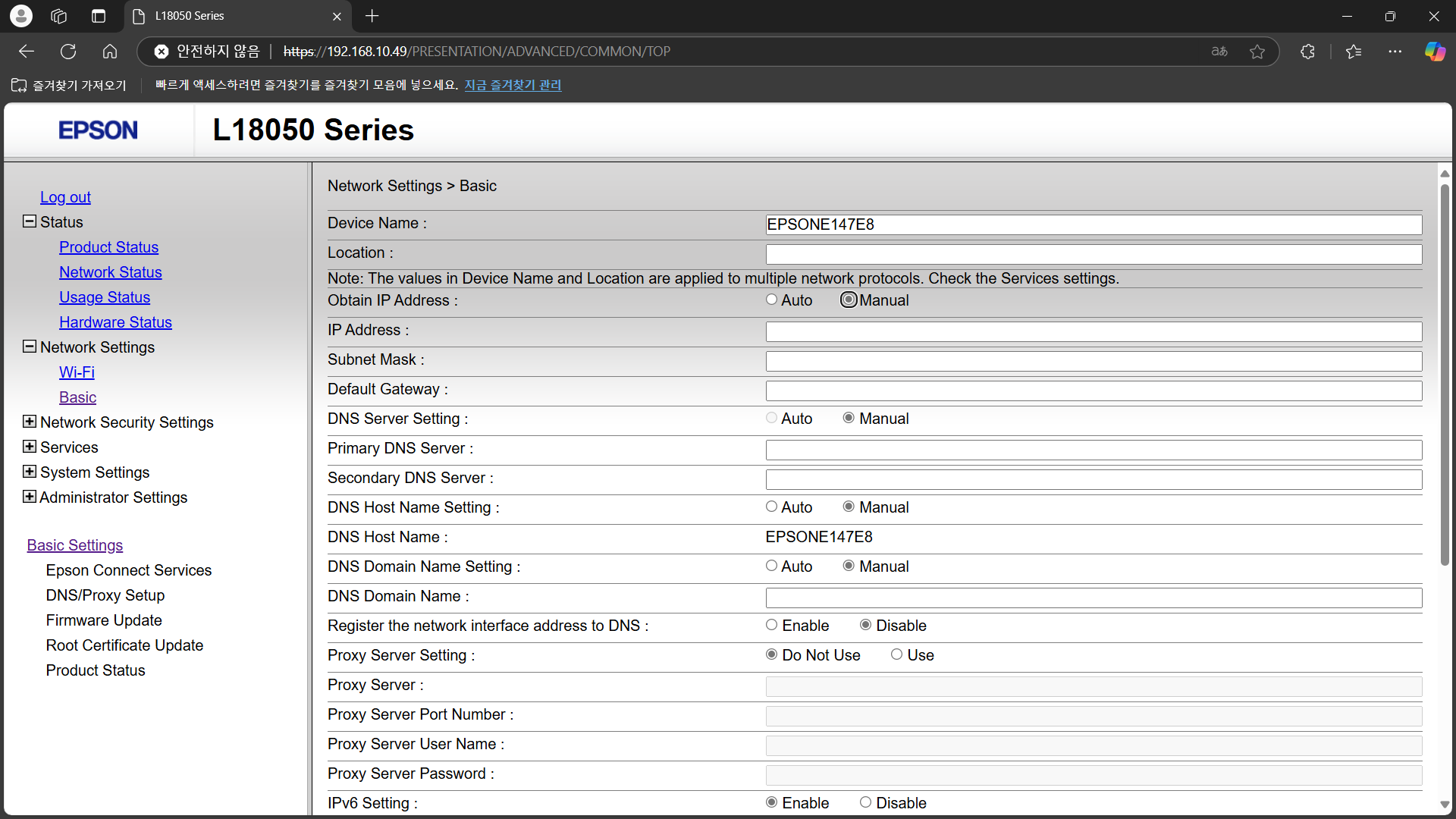This screenshot has height=819, width=1456.
Task: Click the page scrollbar up arrow
Action: 1445,174
